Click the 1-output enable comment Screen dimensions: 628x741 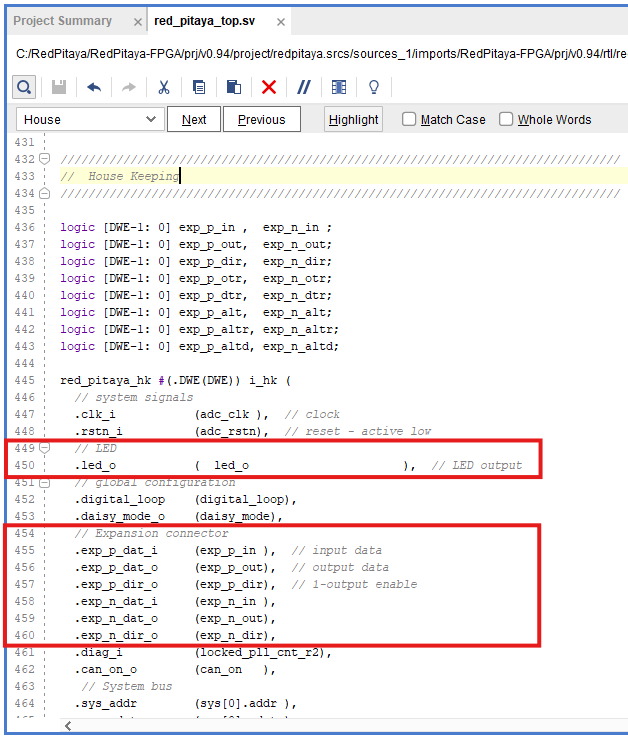(354, 585)
